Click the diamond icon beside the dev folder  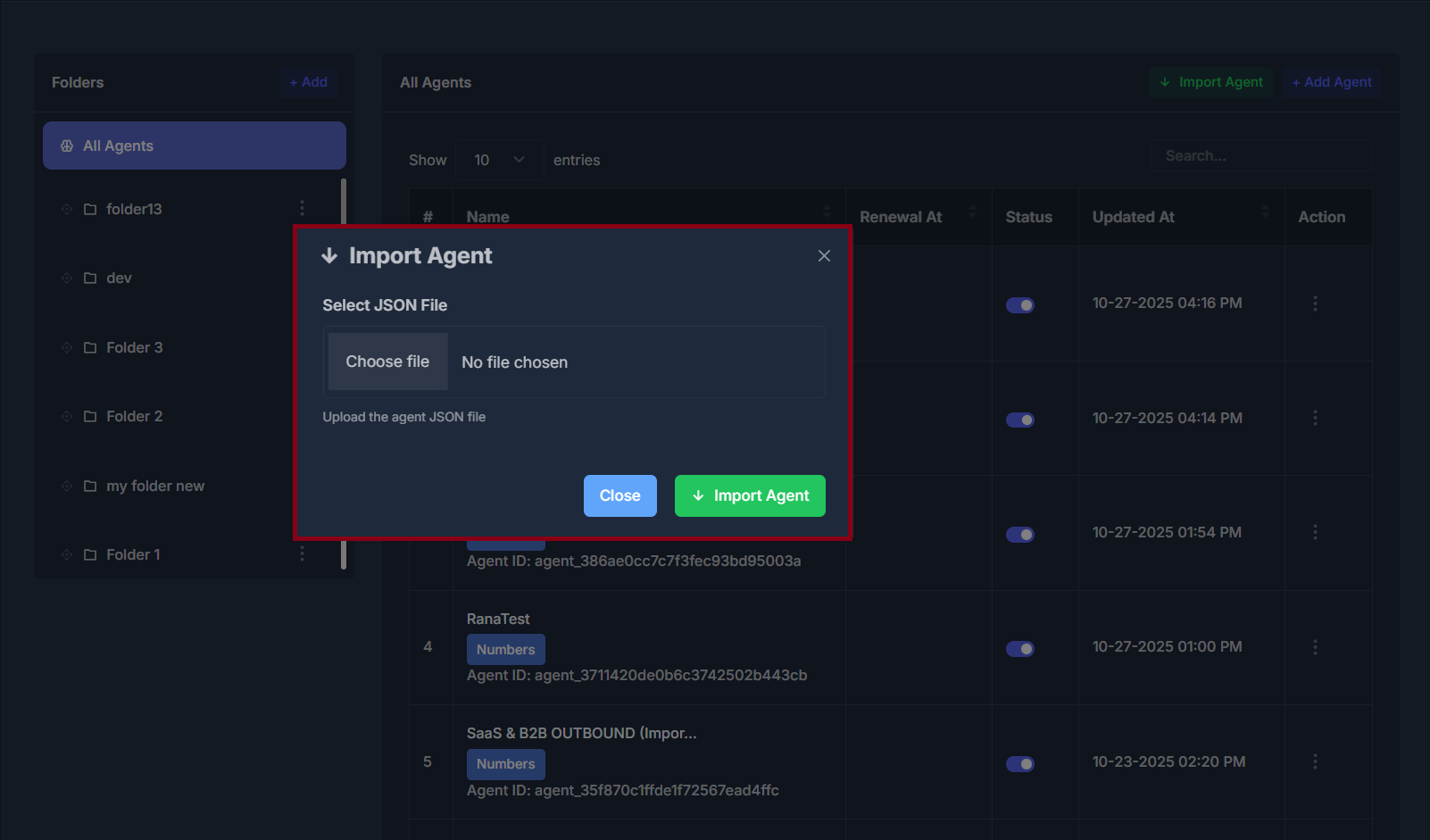tap(66, 278)
